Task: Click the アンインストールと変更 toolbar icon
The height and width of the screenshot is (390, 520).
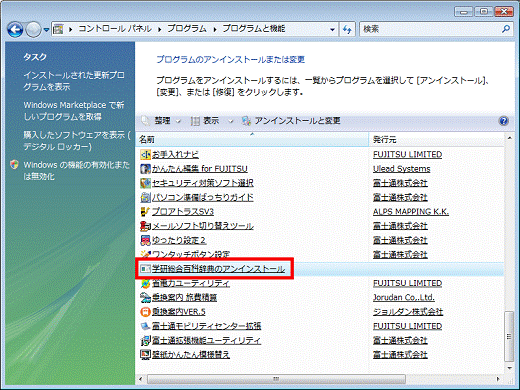Action: point(246,121)
